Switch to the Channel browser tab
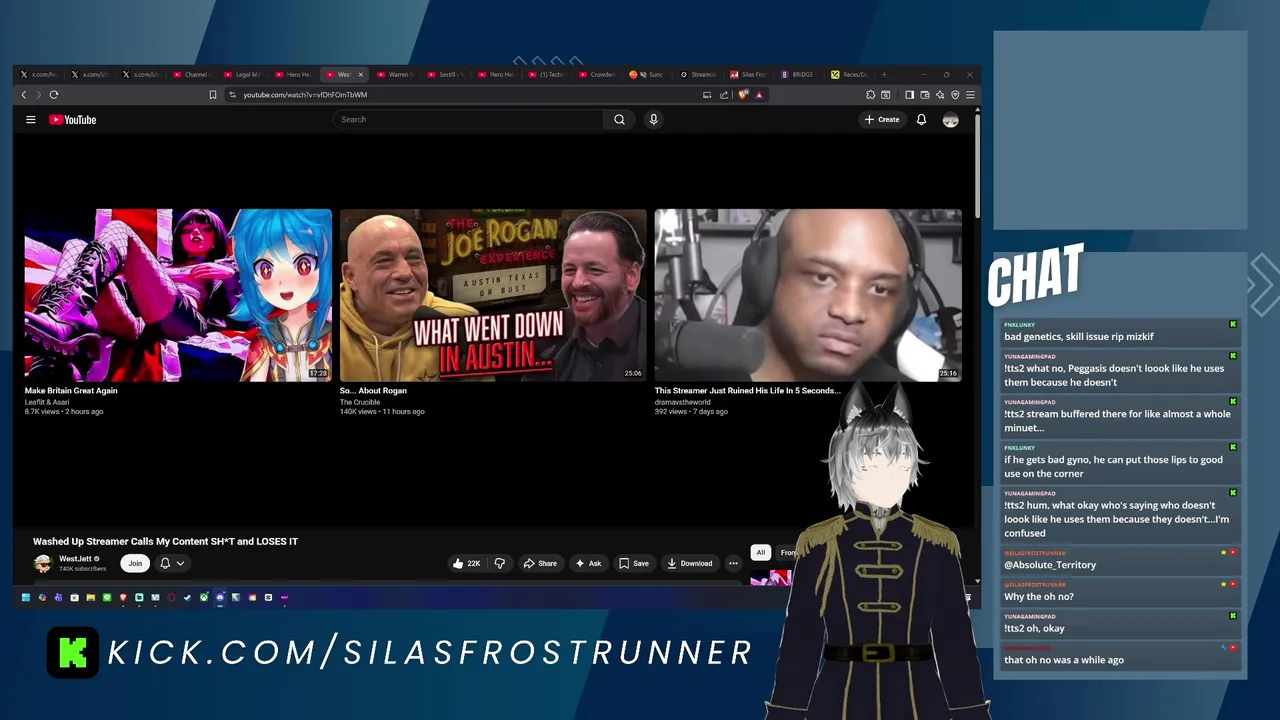The width and height of the screenshot is (1280, 720). coord(192,75)
